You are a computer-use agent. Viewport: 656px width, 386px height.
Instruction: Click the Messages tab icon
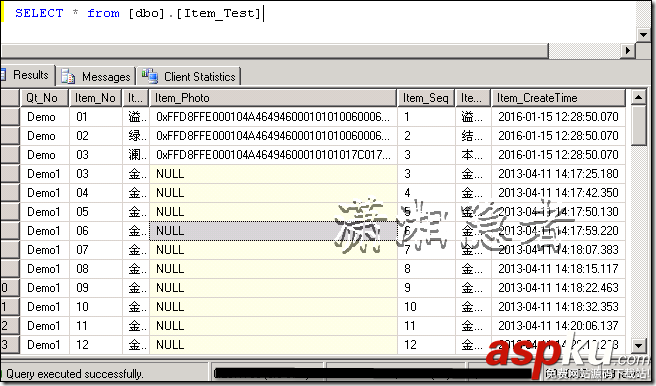(x=68, y=77)
